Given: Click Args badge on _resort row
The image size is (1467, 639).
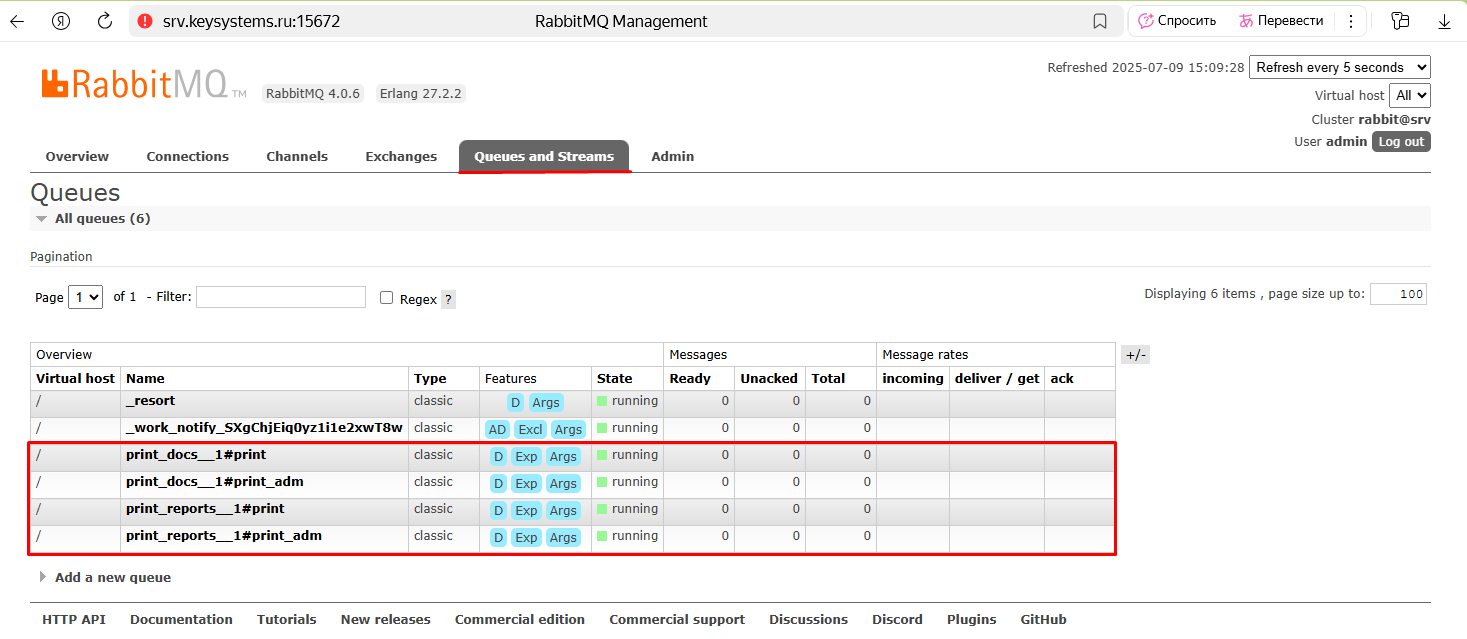Looking at the screenshot, I should pos(546,402).
